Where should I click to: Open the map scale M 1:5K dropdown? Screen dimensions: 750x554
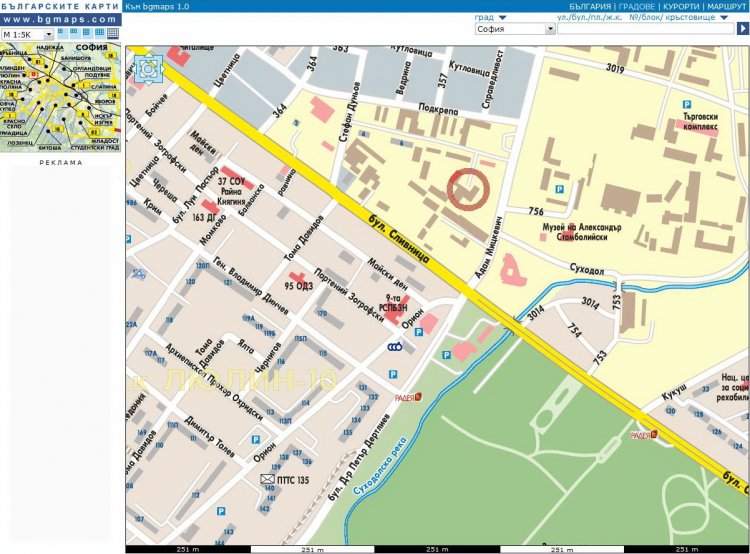click(x=26, y=34)
